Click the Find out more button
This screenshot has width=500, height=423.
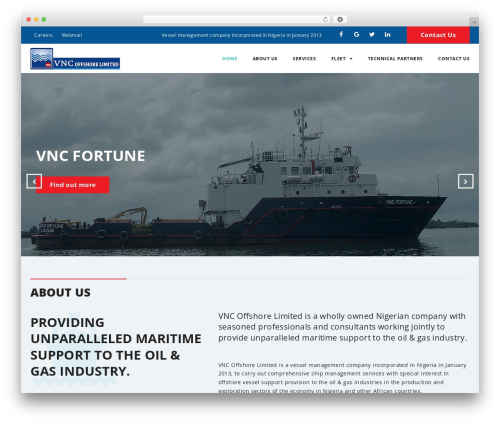(x=73, y=185)
